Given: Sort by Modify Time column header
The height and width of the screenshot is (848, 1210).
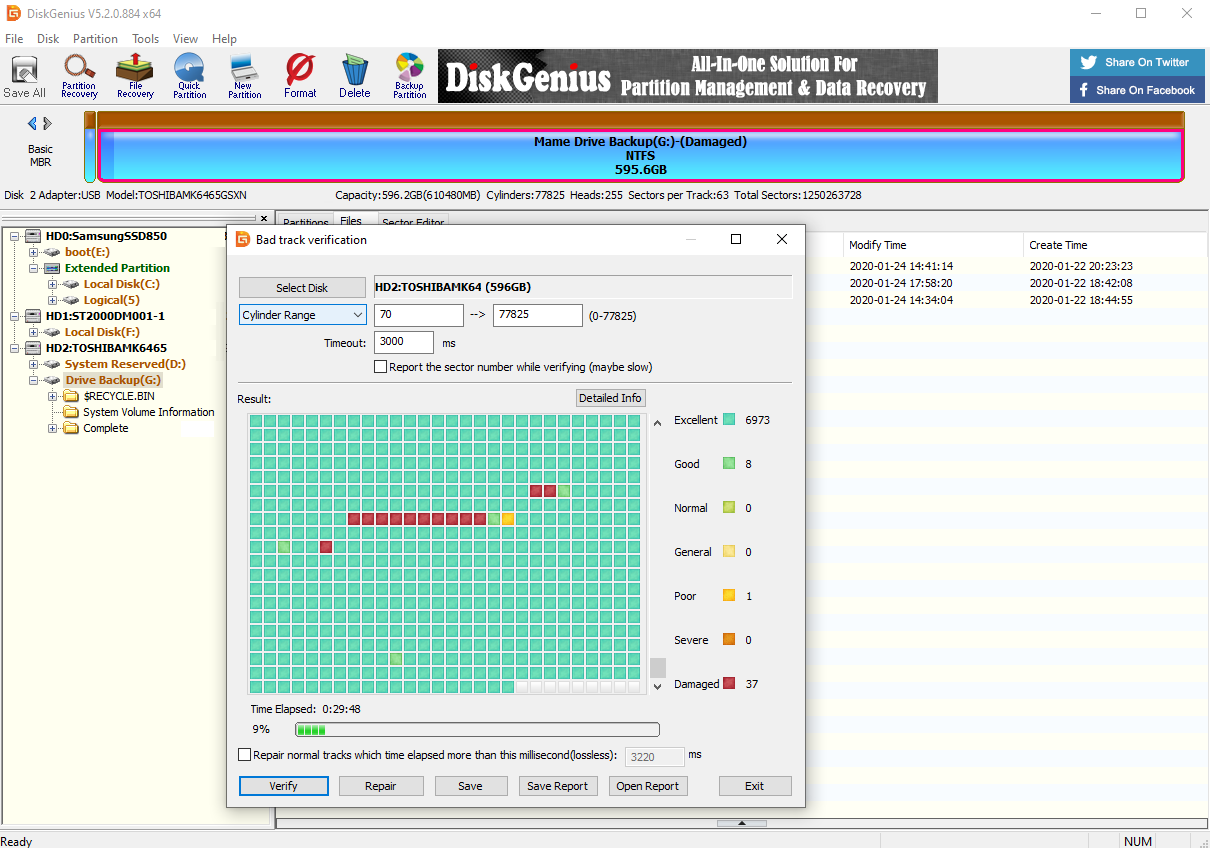Looking at the screenshot, I should coord(934,245).
